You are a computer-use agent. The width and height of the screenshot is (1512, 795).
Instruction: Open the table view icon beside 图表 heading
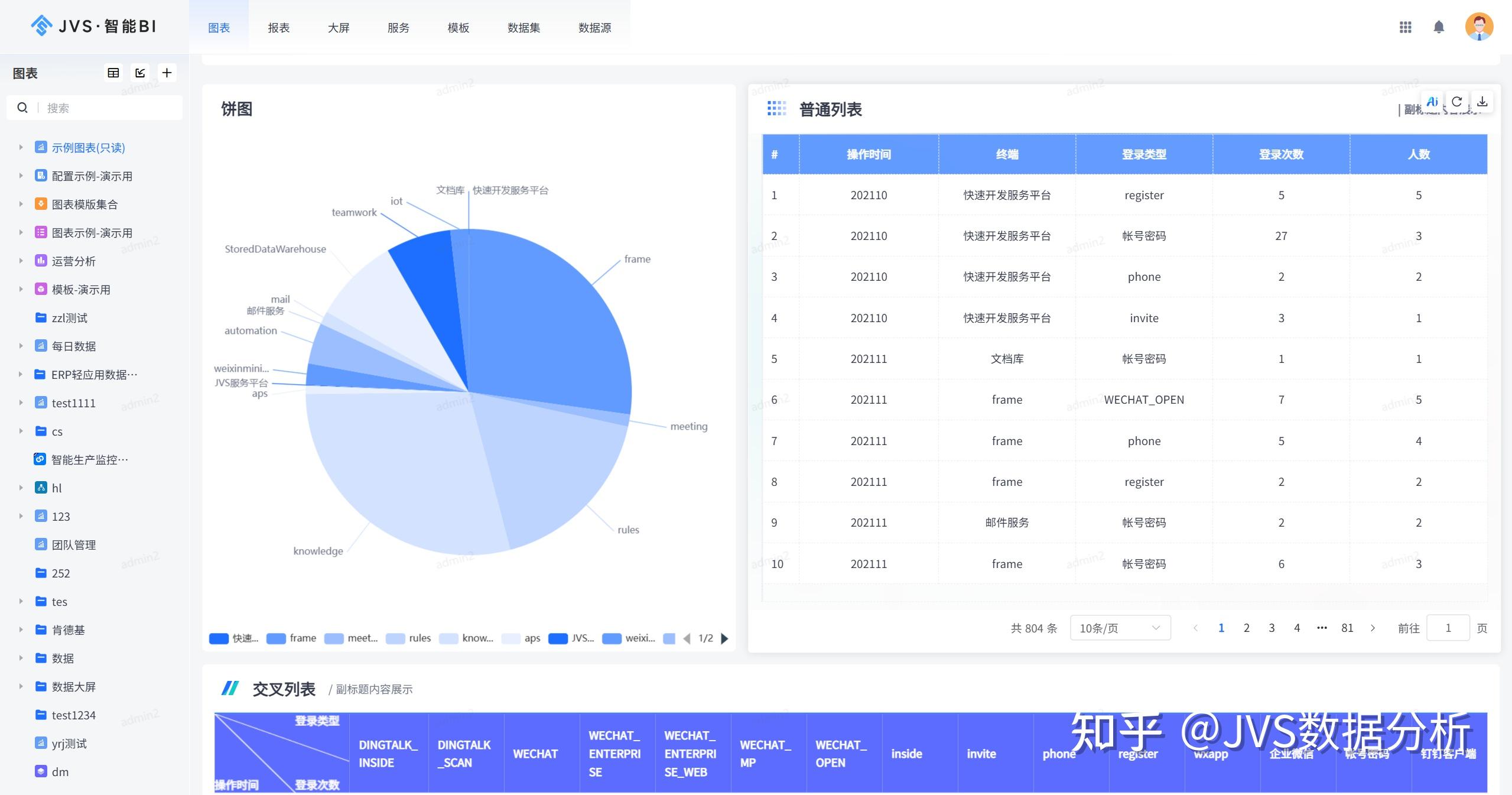(113, 72)
